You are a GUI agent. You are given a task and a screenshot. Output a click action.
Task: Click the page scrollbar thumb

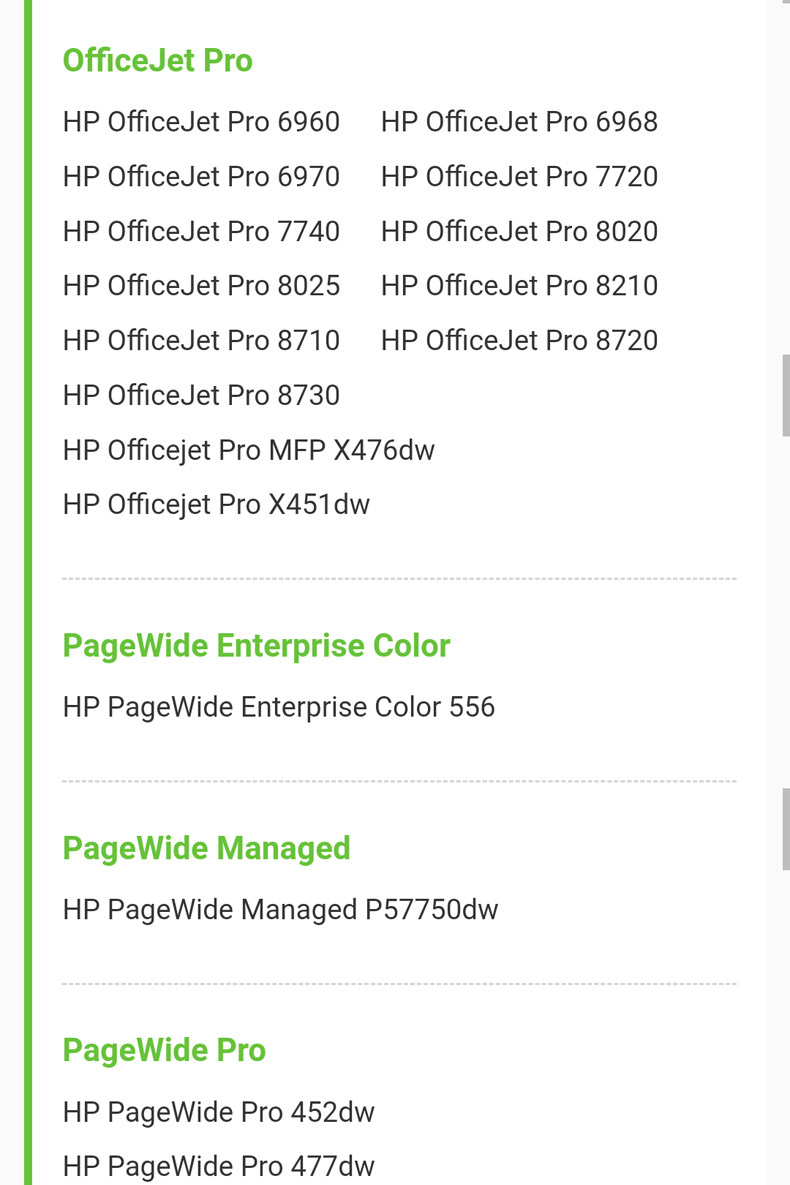click(x=785, y=395)
